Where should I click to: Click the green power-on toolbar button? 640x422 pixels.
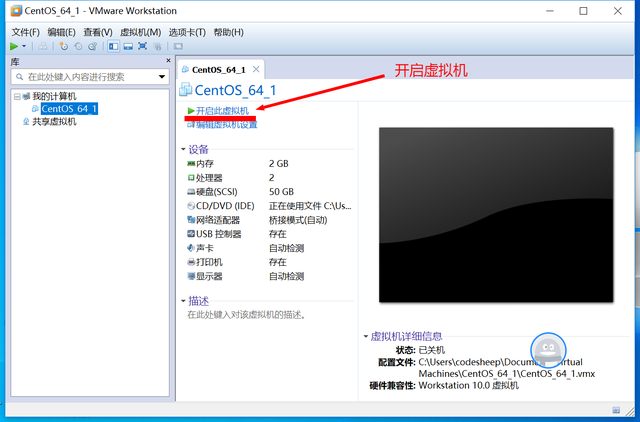coord(14,47)
